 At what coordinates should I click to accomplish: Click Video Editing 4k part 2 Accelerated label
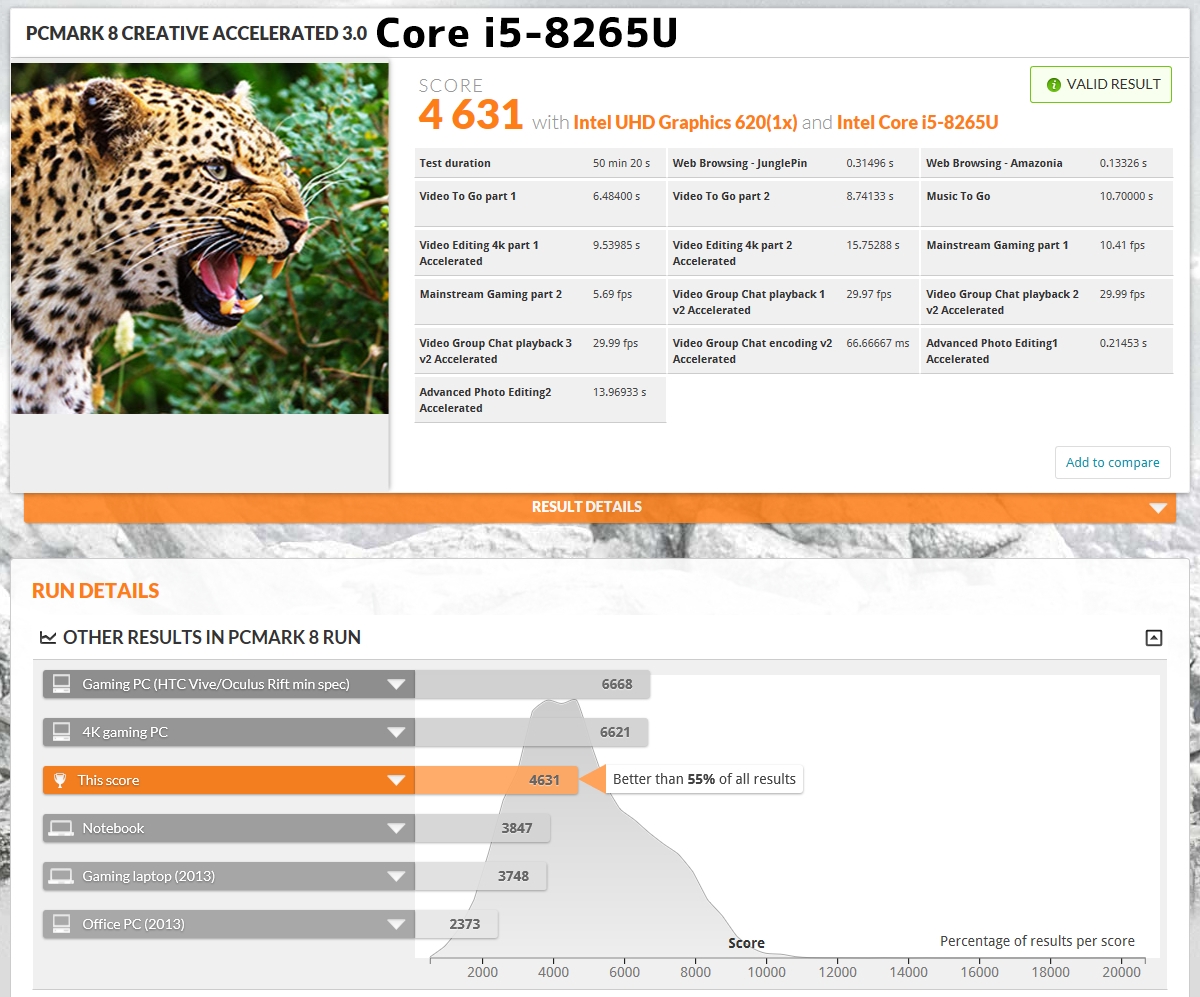click(x=732, y=253)
